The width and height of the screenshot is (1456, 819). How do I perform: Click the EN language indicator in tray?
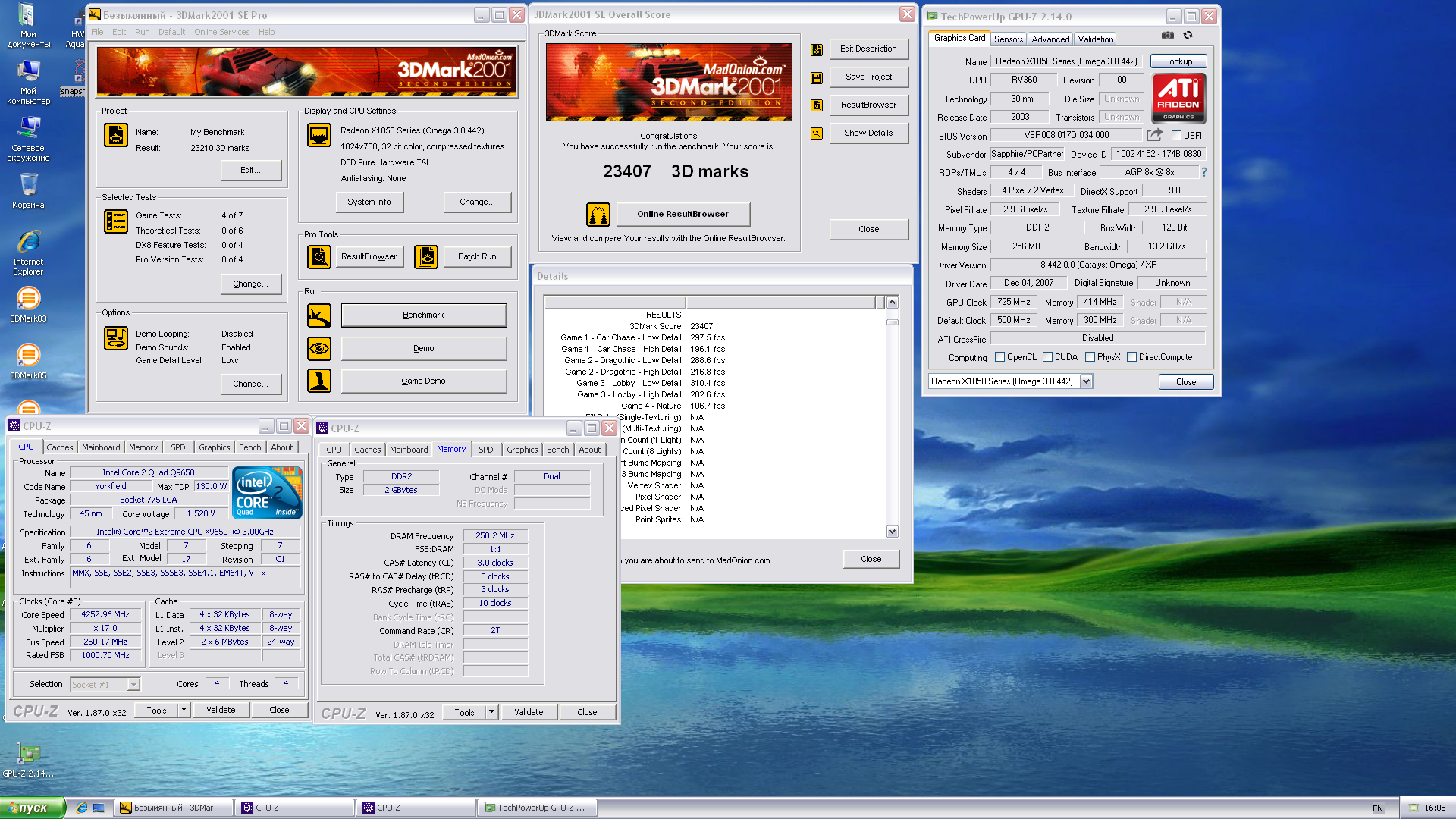point(1378,809)
